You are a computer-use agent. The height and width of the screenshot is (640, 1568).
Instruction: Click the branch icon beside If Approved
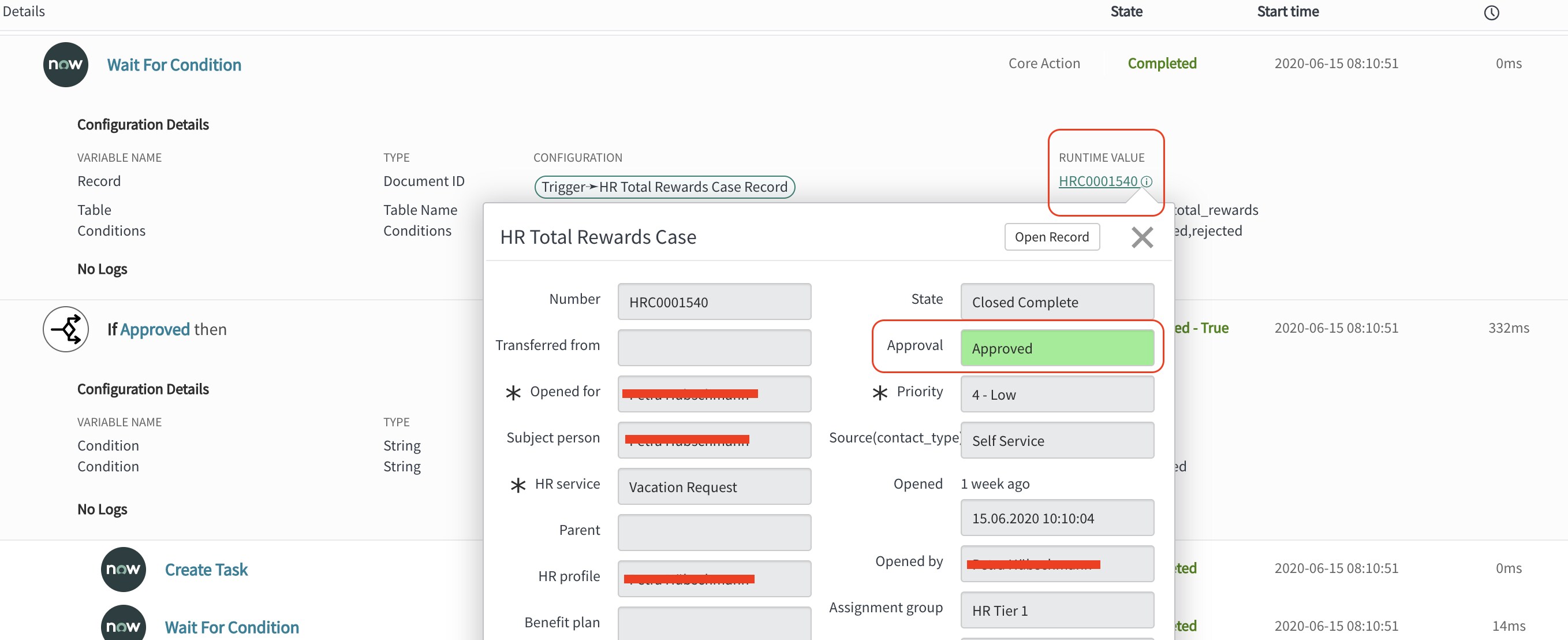tap(66, 329)
